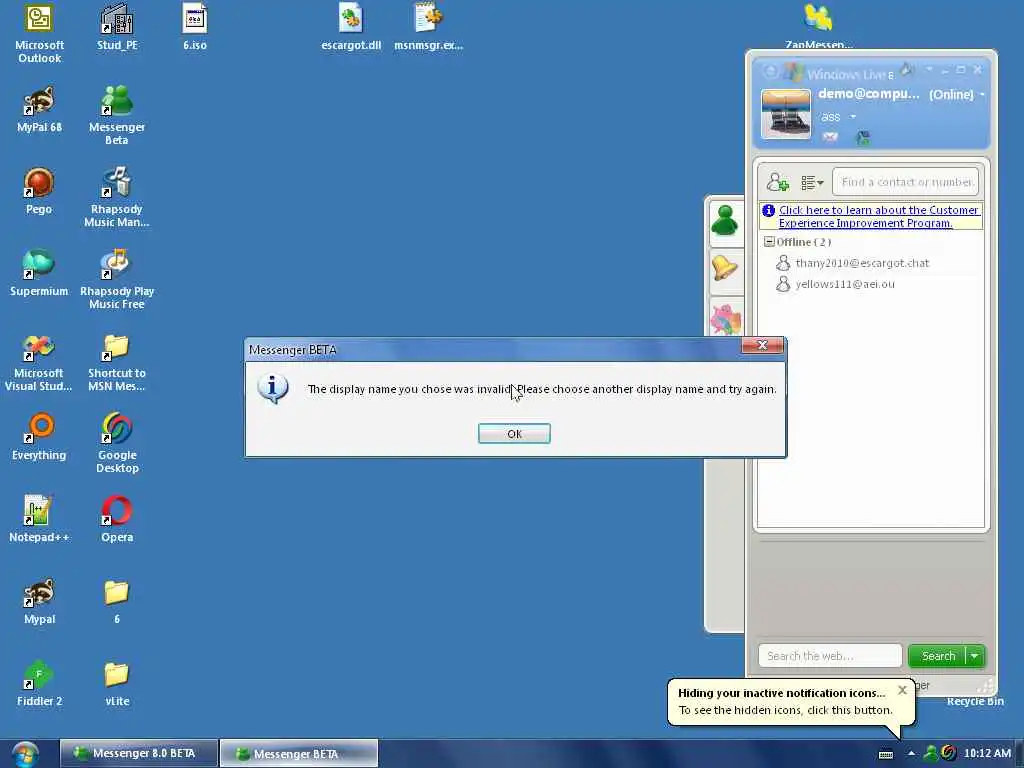Select the 6.iso file on desktop
Viewport: 1024px width, 768px height.
point(195,27)
